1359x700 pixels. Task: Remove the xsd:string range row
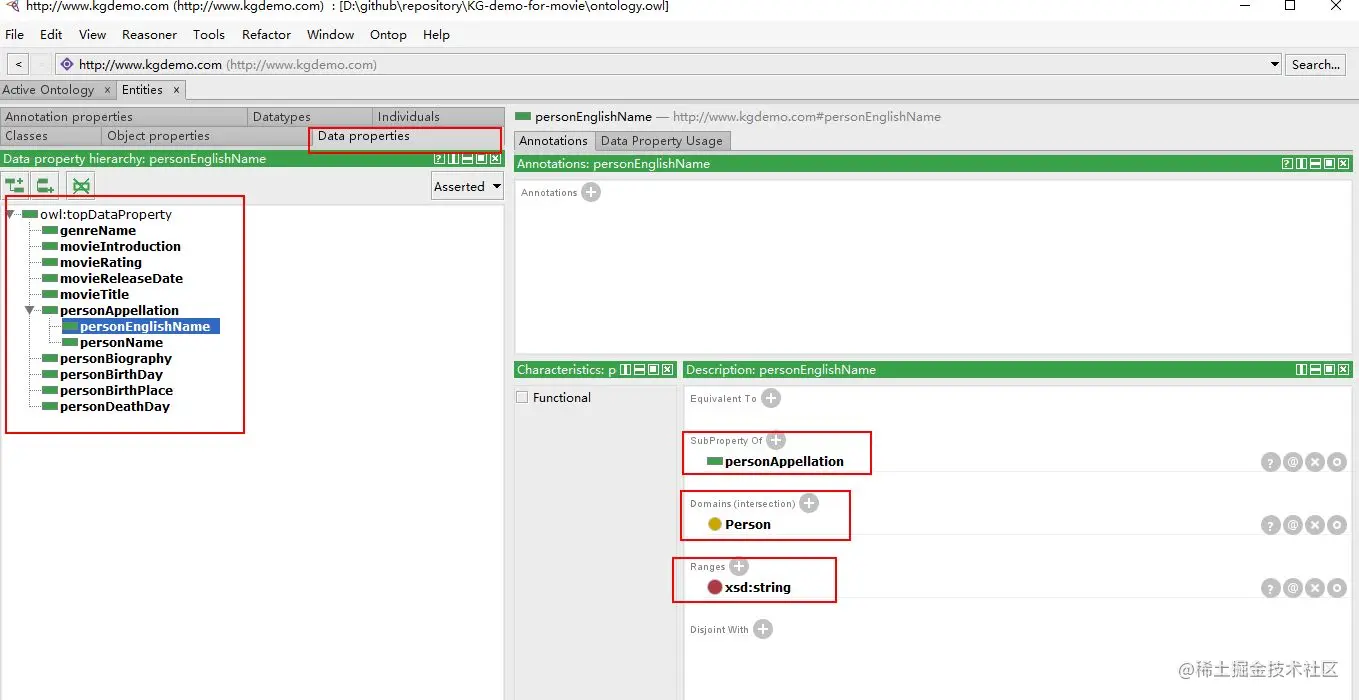(x=1315, y=588)
